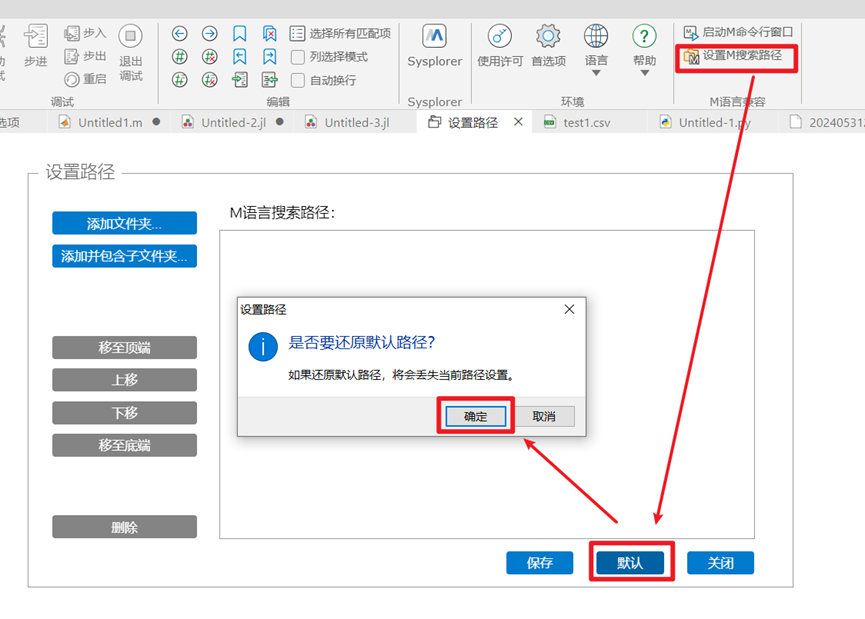865x619 pixels.
Task: Click the Step Out (步出) icon
Action: pos(72,56)
